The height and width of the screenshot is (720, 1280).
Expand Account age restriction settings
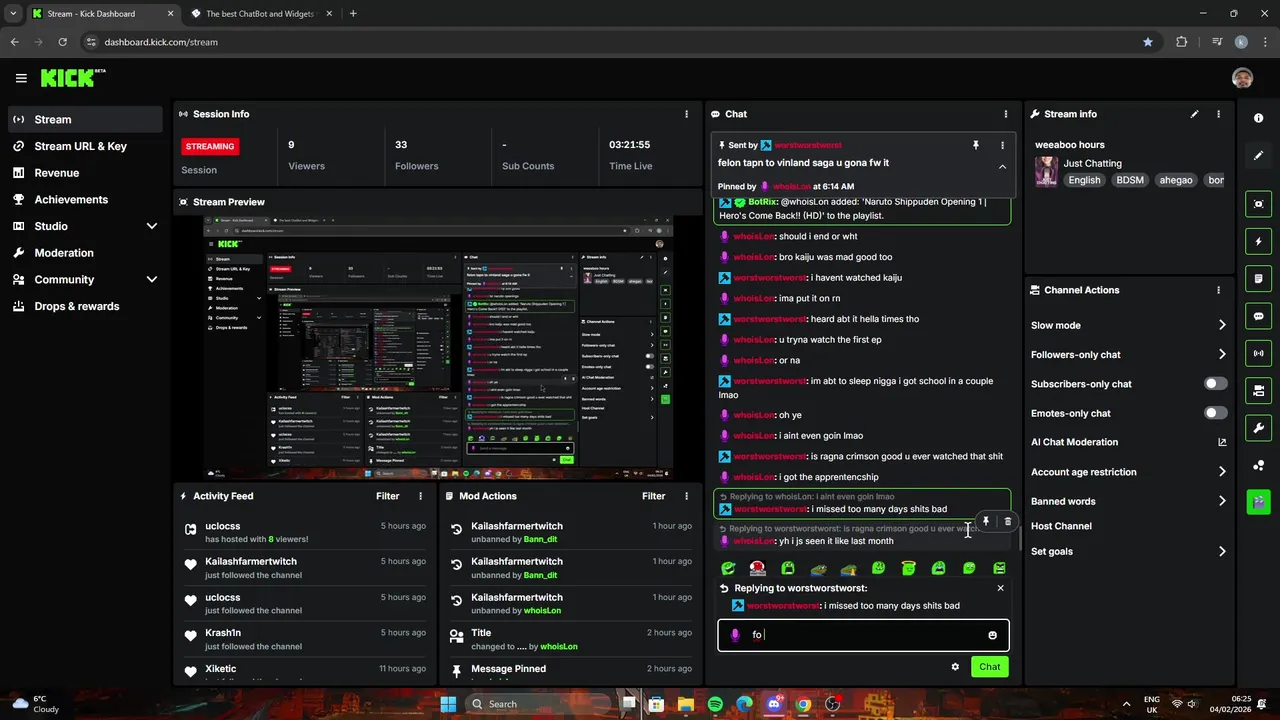coord(1221,472)
